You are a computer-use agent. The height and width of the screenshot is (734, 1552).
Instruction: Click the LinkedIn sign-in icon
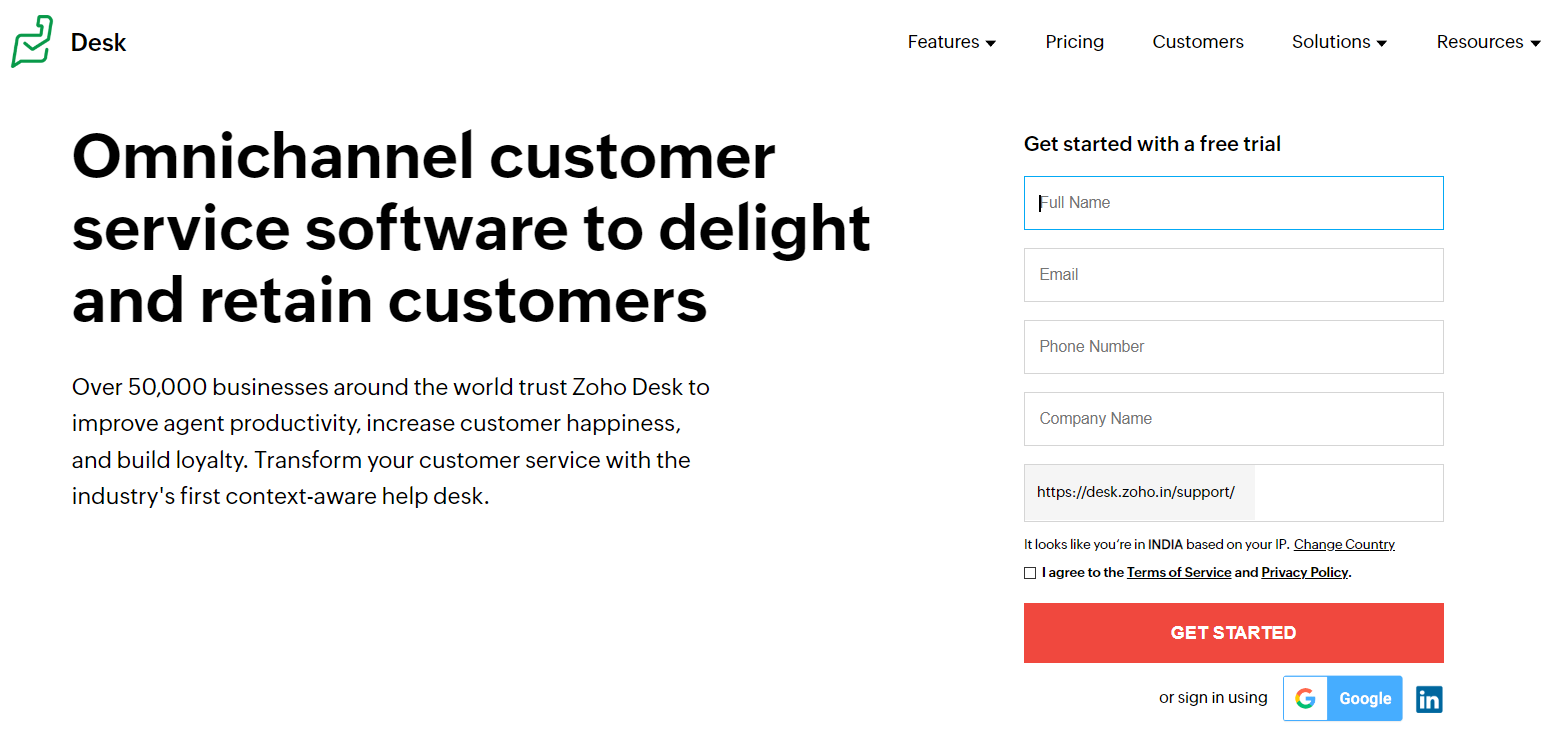[x=1429, y=699]
